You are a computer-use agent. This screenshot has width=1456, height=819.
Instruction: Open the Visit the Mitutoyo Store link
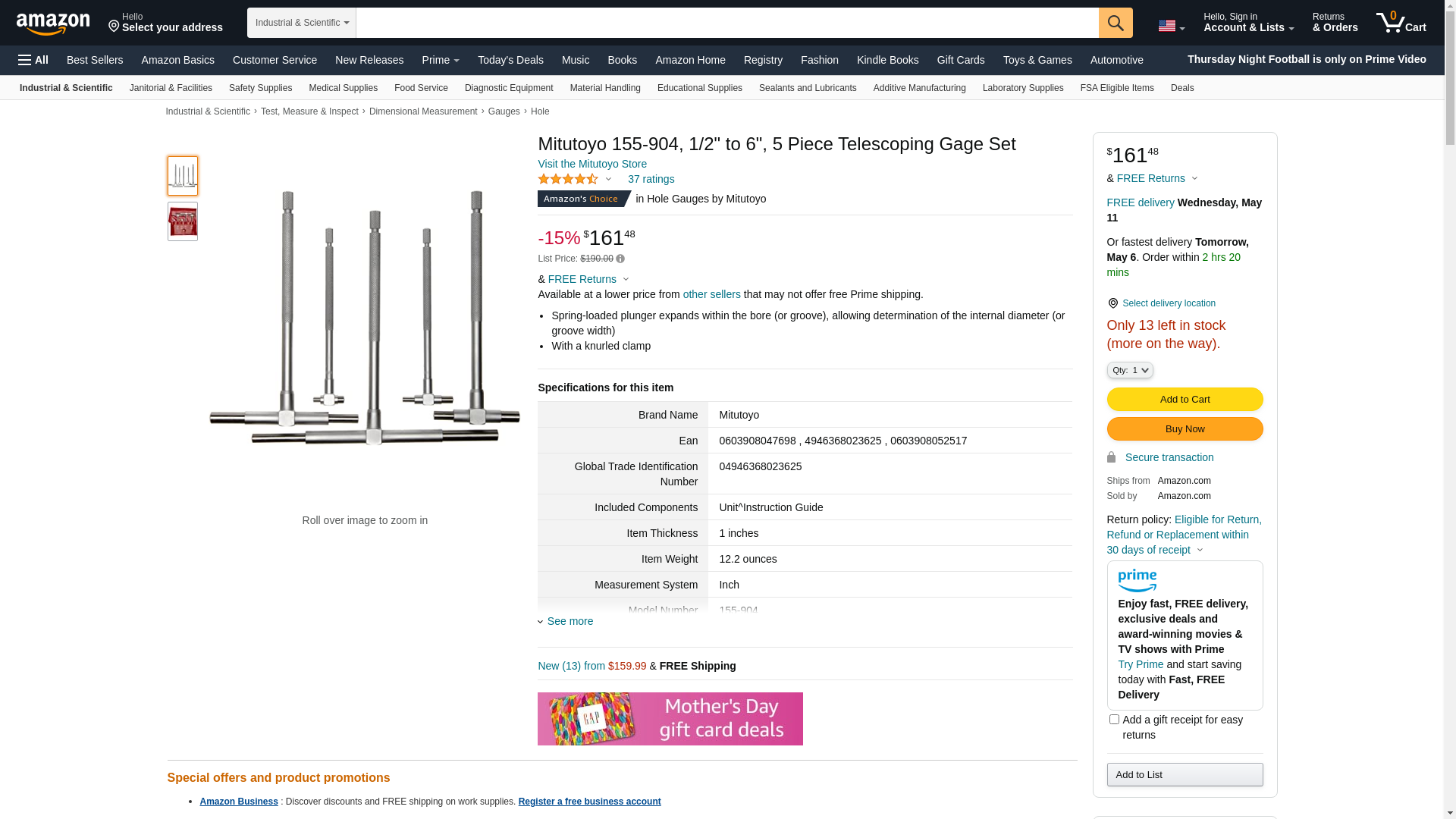click(592, 164)
